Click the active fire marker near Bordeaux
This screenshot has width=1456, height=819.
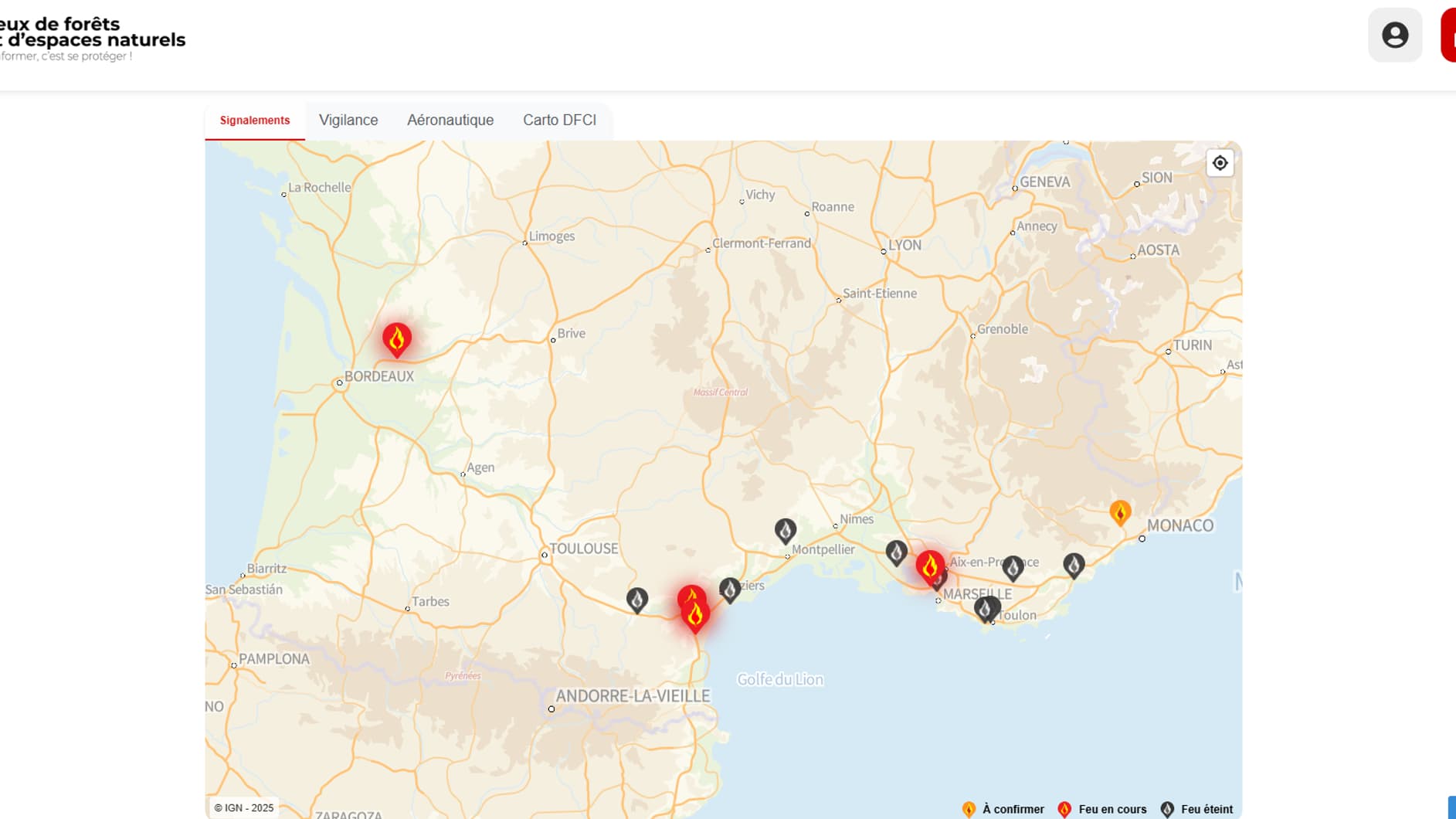point(396,338)
